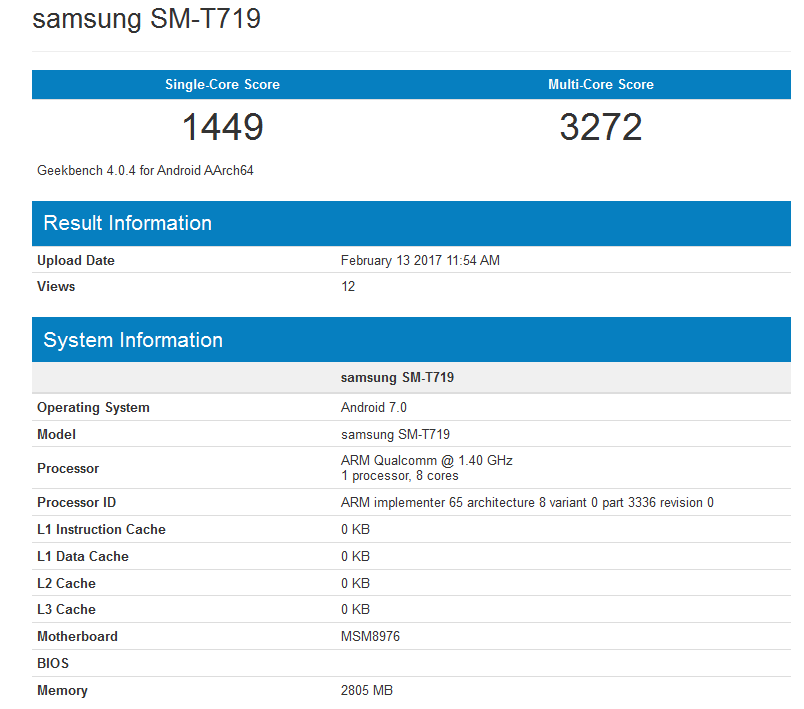This screenshot has height=709, width=804.
Task: Select the 'Upload Date' label
Action: coord(76,260)
